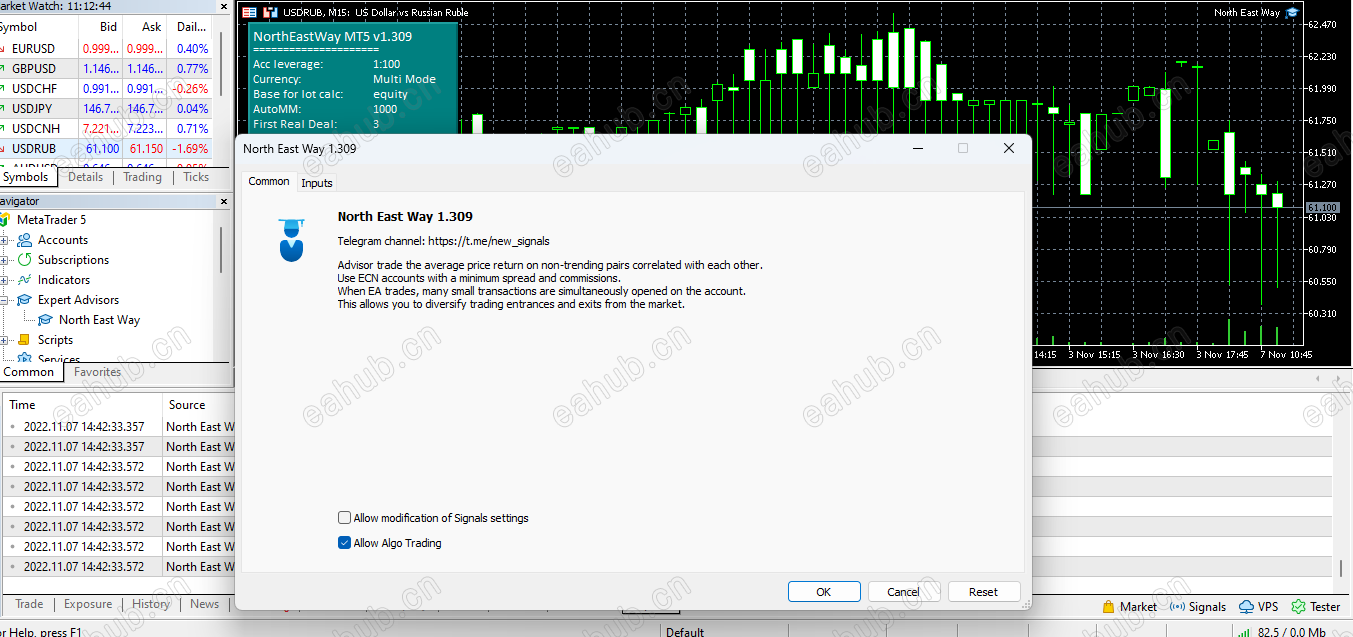
Task: Click the cap icon beside North East Way
Action: [45, 320]
